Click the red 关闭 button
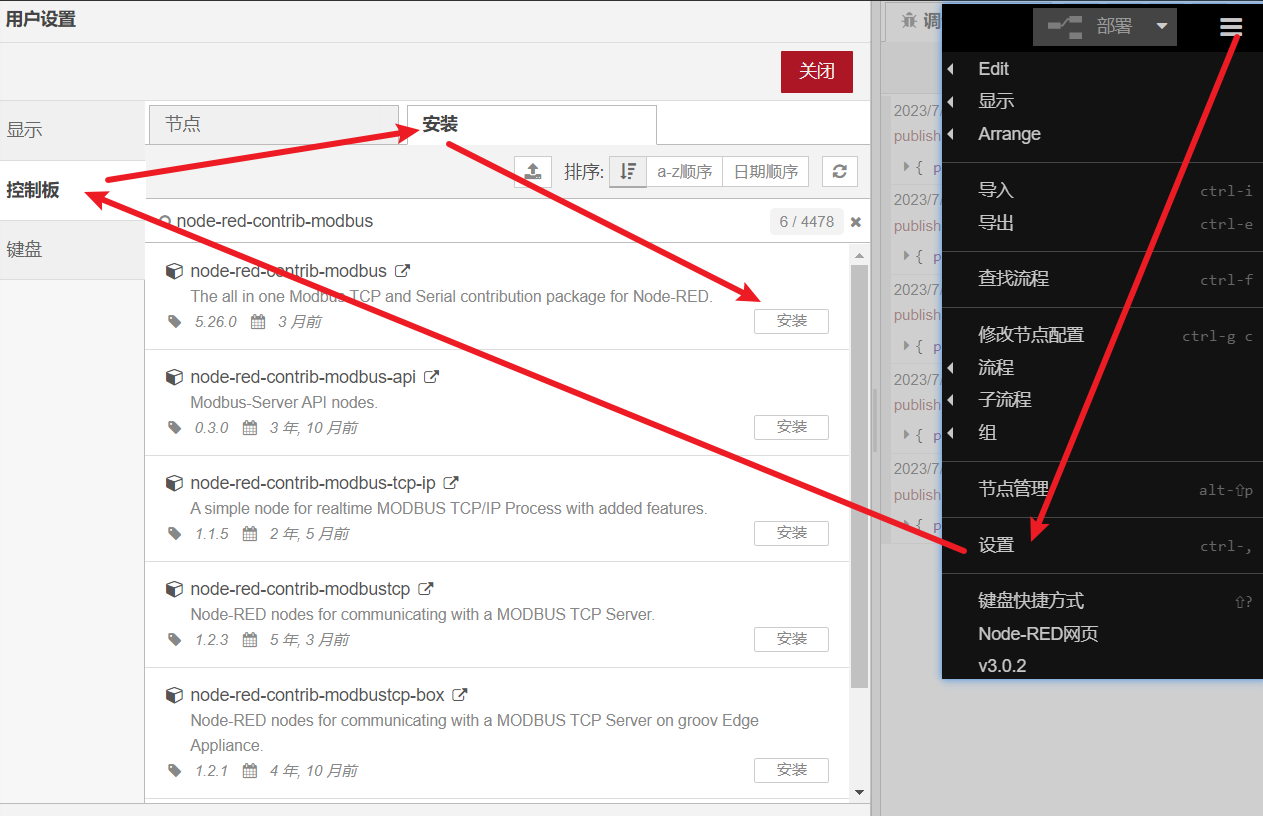The height and width of the screenshot is (816, 1263). [x=817, y=72]
